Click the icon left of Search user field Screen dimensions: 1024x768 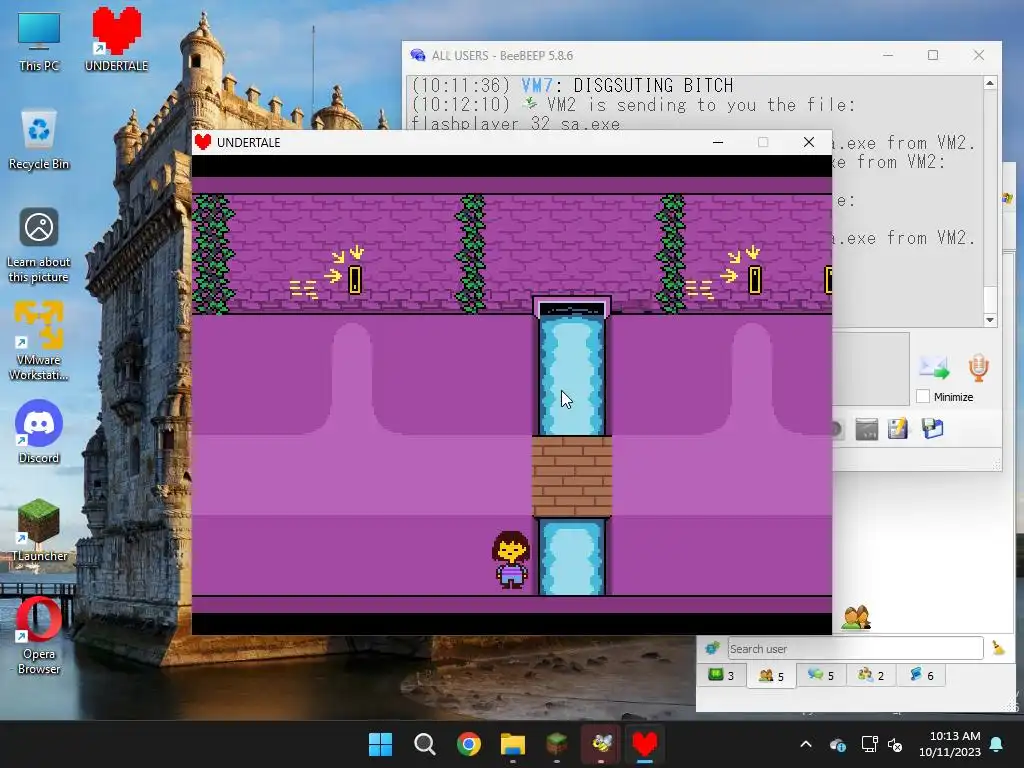coord(712,648)
